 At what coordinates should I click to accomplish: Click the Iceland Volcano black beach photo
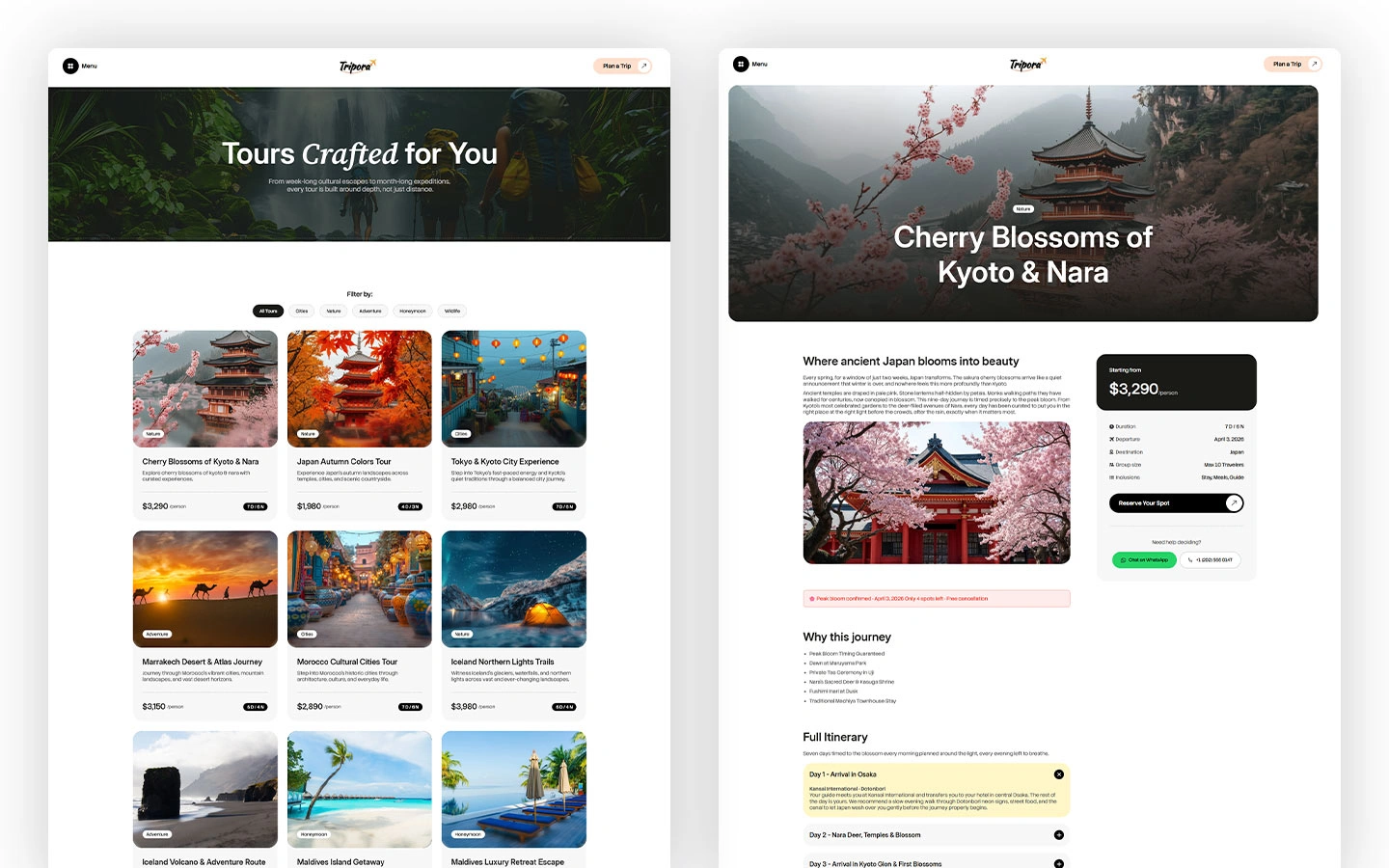pyautogui.click(x=205, y=789)
